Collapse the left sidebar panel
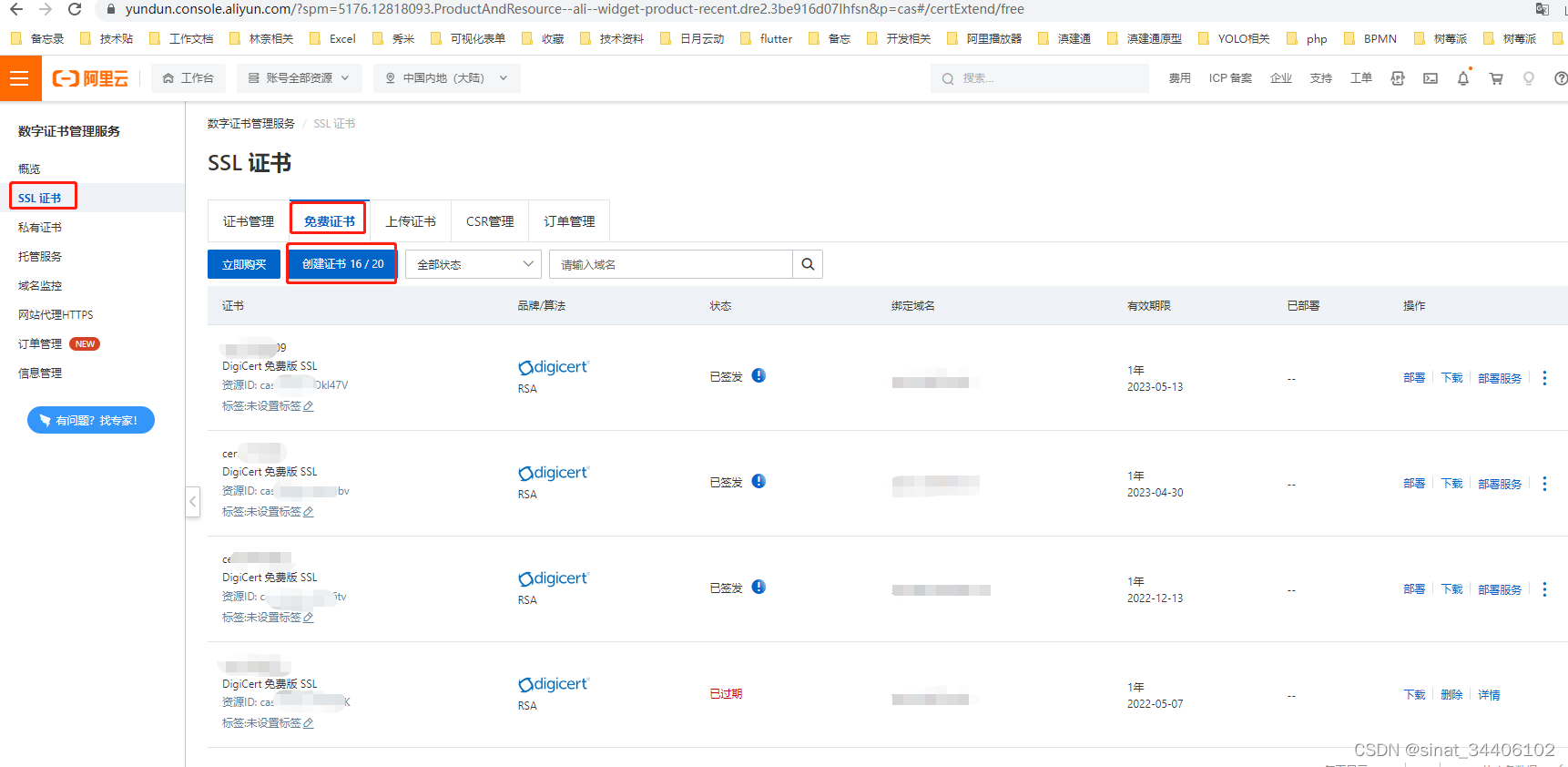Image resolution: width=1568 pixels, height=767 pixels. (193, 501)
